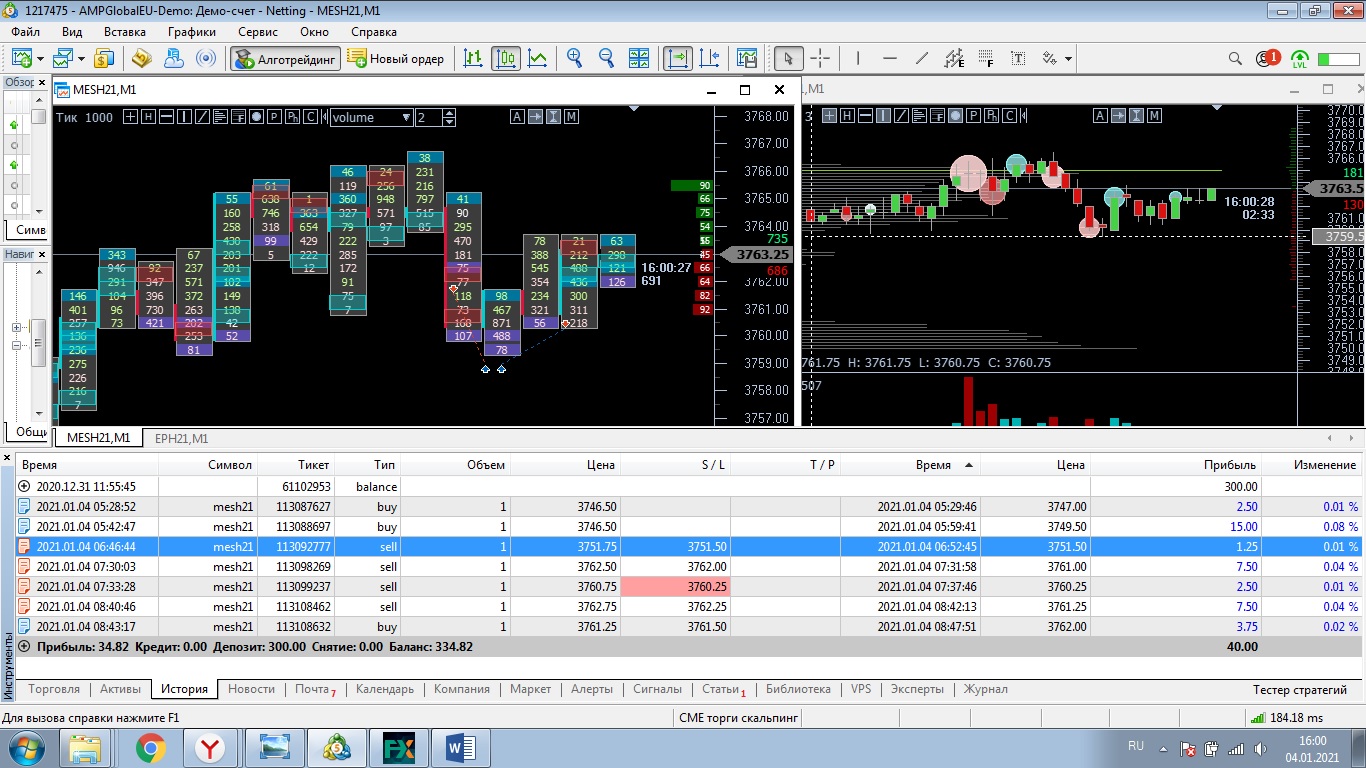Switch to the Новости tab
Image resolution: width=1366 pixels, height=768 pixels.
pyautogui.click(x=251, y=689)
